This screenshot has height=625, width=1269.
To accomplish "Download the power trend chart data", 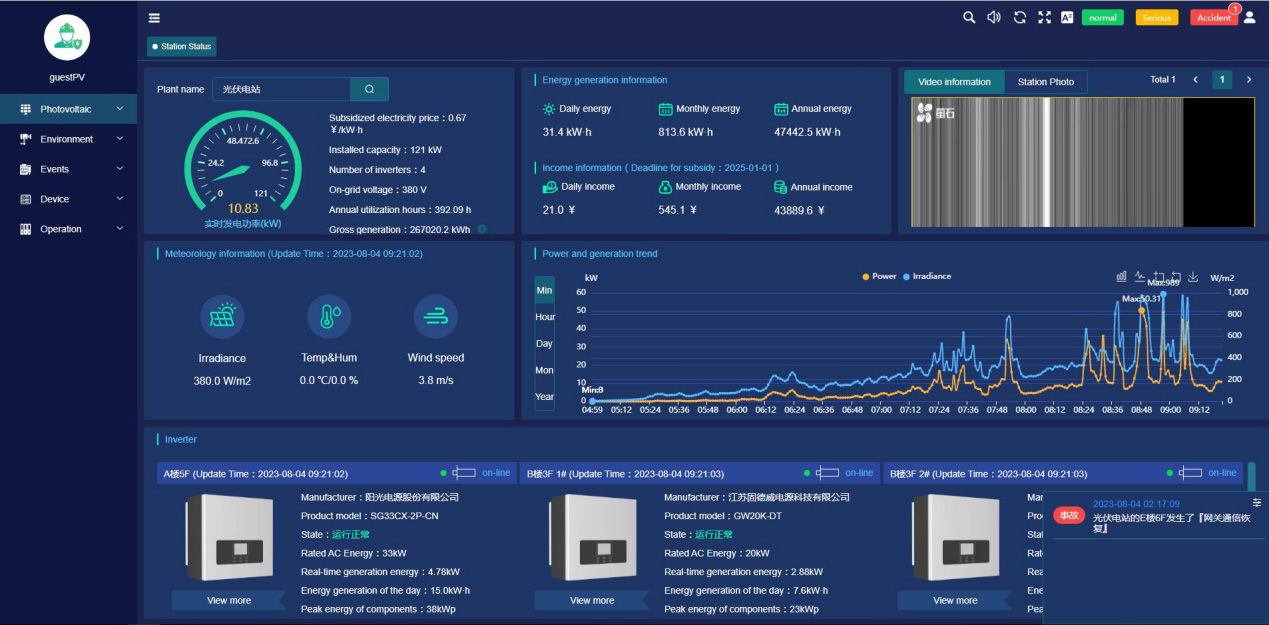I will pos(1193,276).
